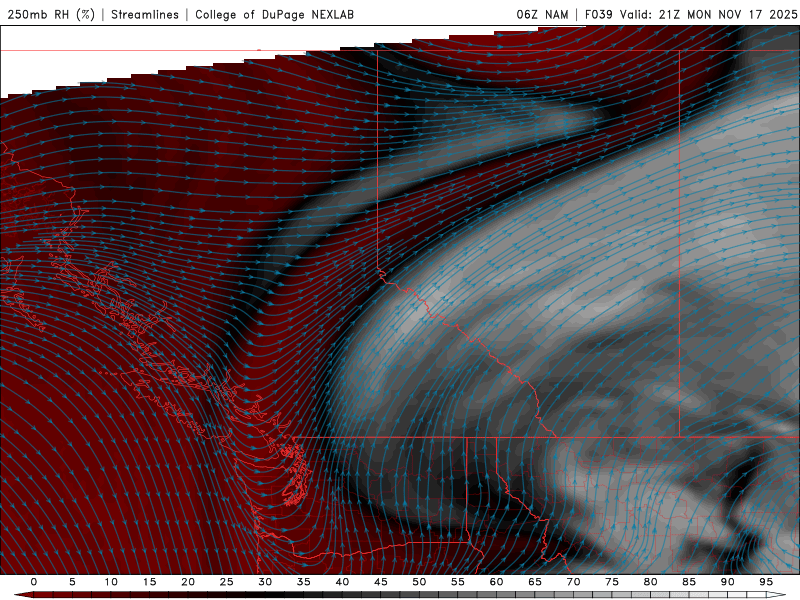Click the "95" value on color scale
Viewport: 800px width, 600px height.
(x=766, y=582)
